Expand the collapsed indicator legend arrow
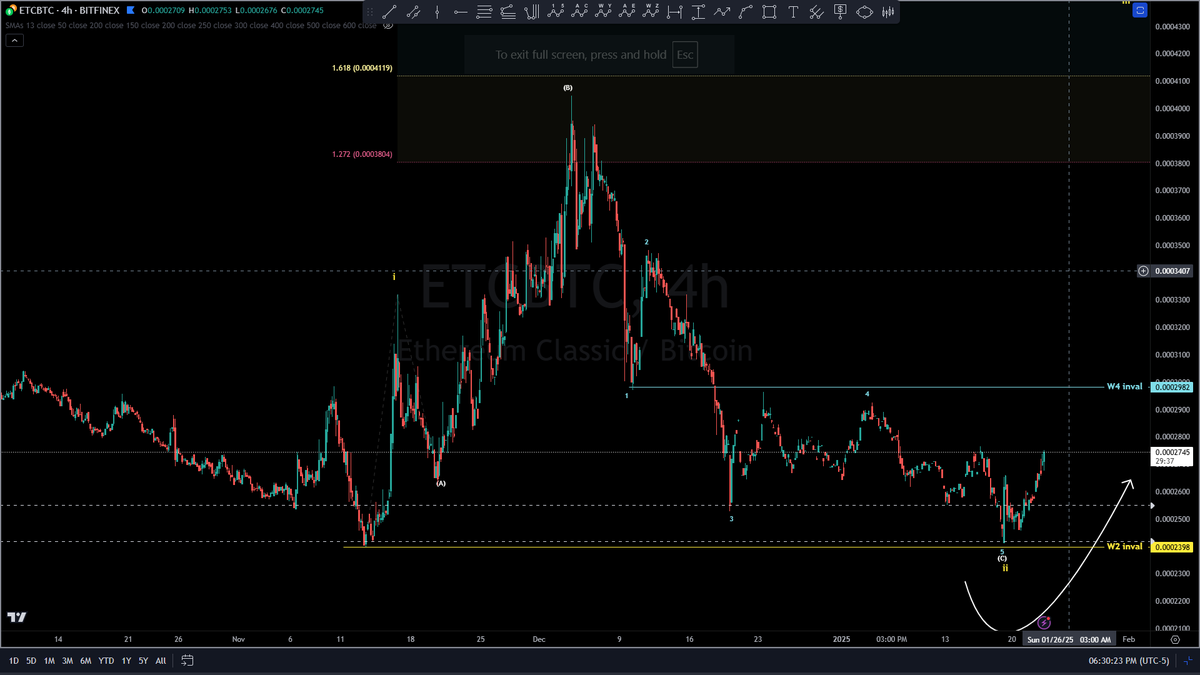Viewport: 1200px width, 675px height. (13, 41)
